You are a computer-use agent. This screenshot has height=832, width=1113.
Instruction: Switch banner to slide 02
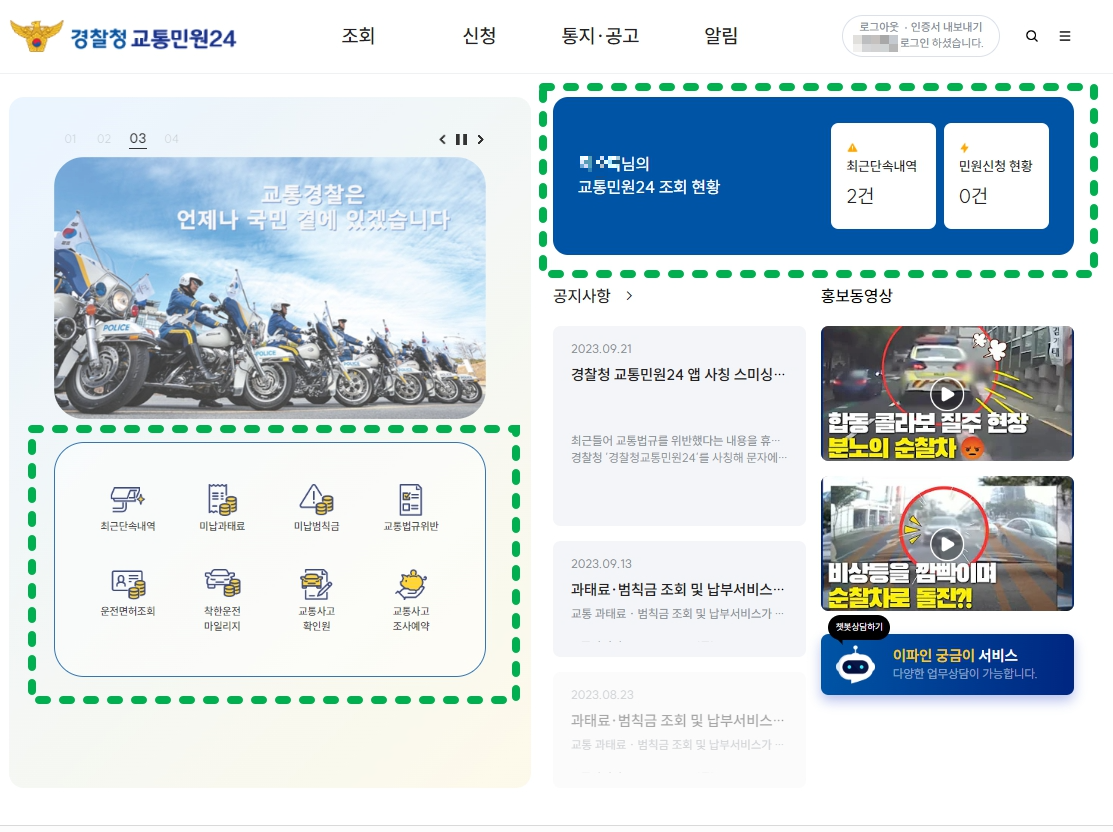coord(104,138)
